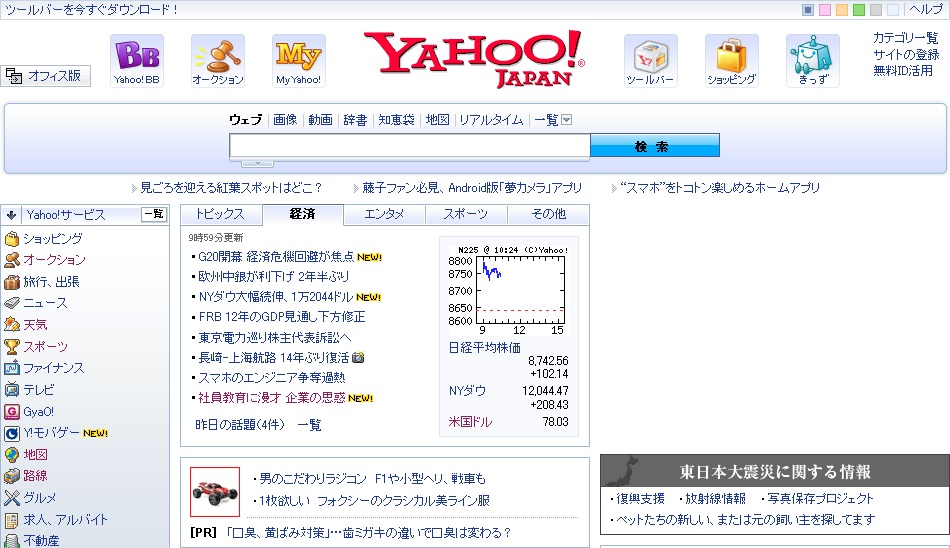Click the オフィス版 button
This screenshot has height=548, width=950.
tap(45, 76)
